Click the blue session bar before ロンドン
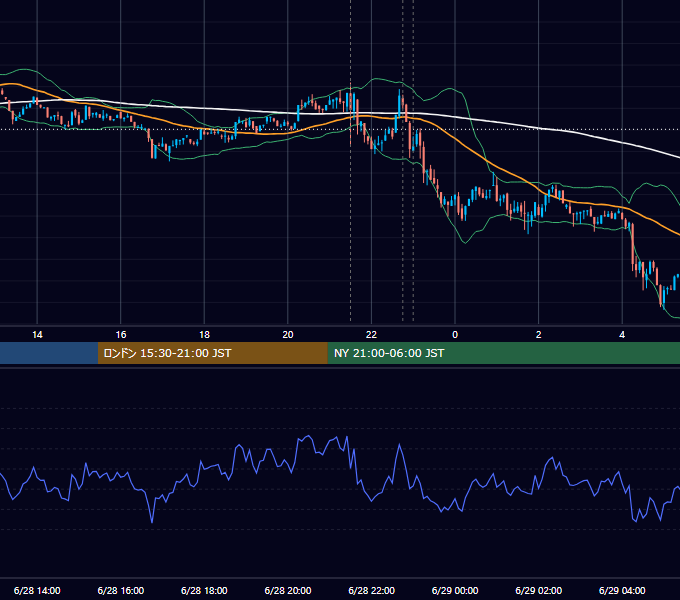680x600 pixels. point(49,353)
